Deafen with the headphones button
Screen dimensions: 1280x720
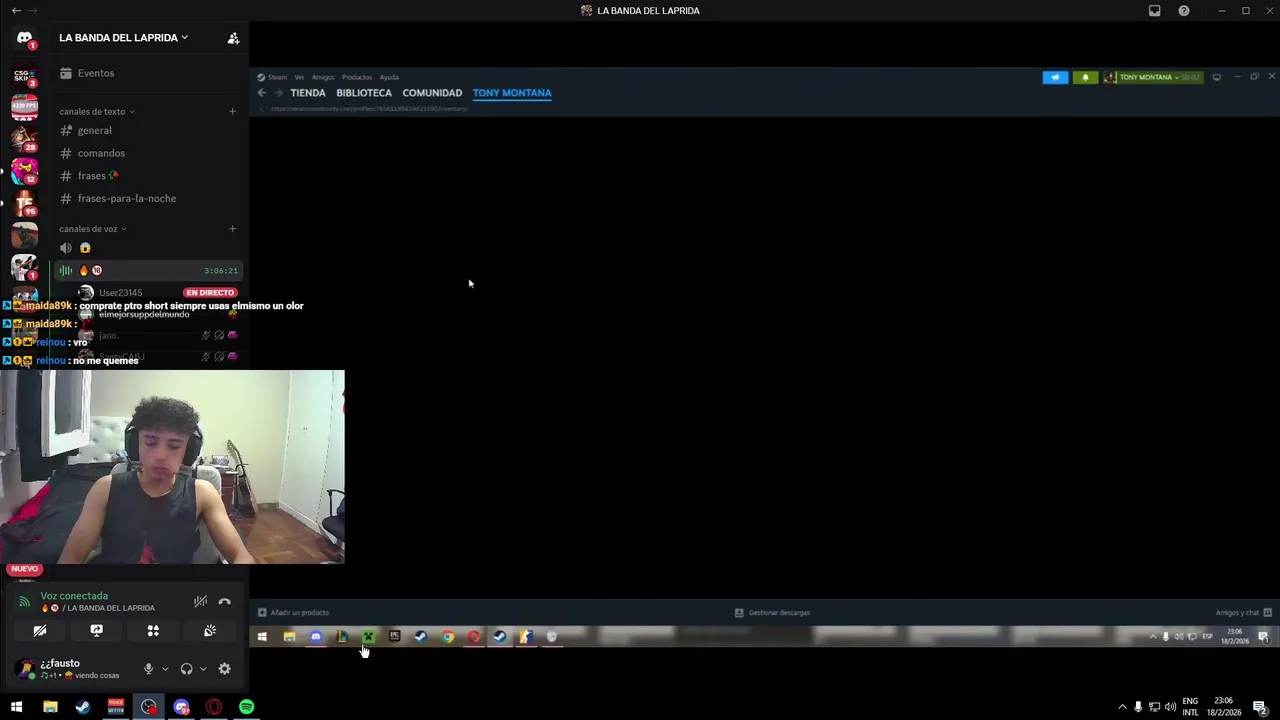[x=186, y=669]
